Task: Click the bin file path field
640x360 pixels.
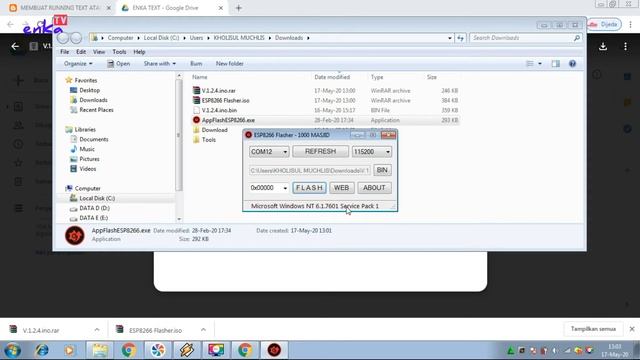Action: point(310,170)
